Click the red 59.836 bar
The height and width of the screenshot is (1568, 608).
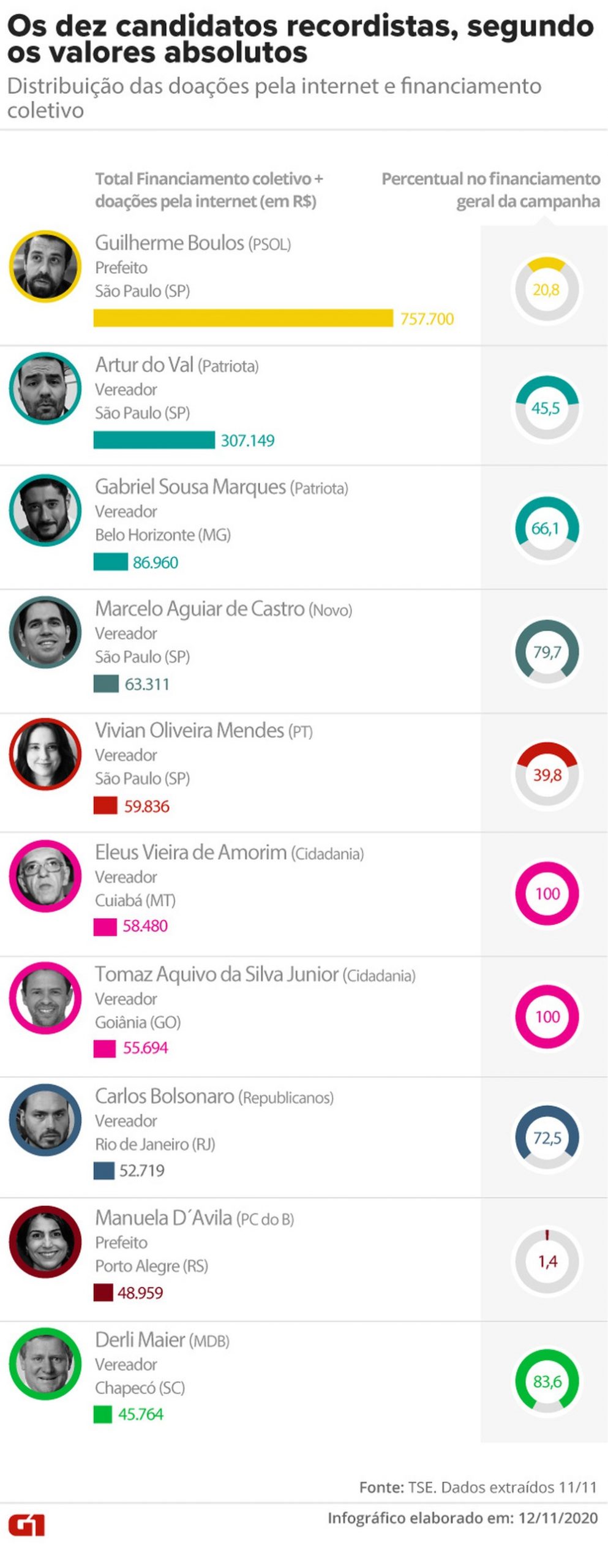tap(105, 805)
